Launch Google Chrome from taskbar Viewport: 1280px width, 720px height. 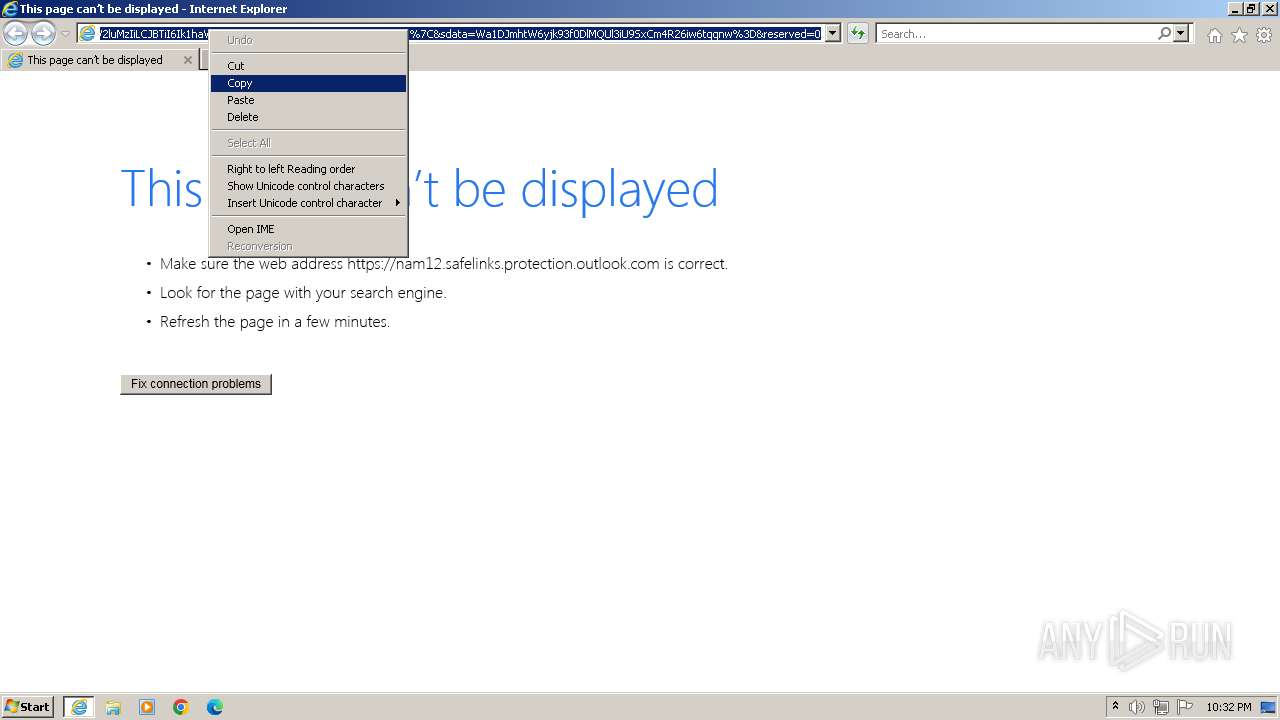(181, 707)
